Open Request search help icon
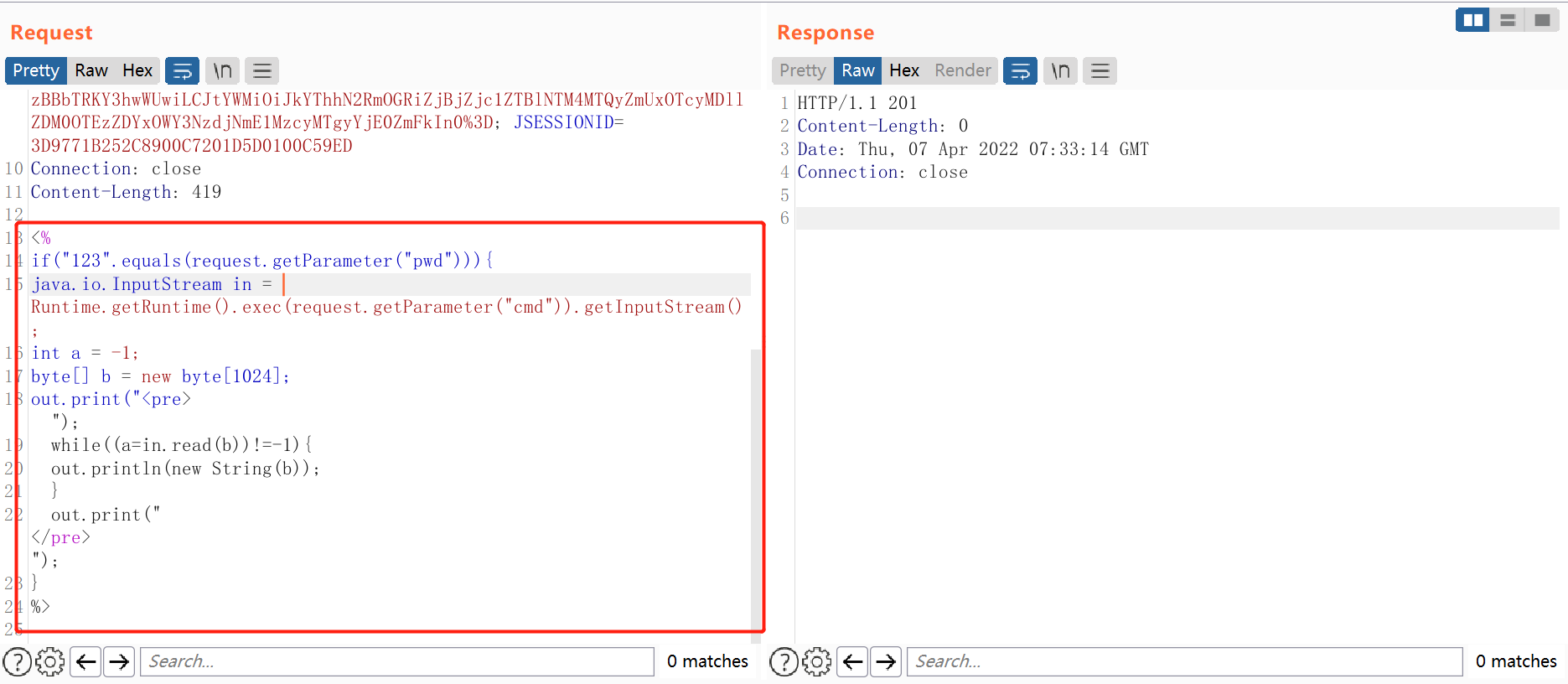This screenshot has width=1568, height=684. (x=18, y=662)
